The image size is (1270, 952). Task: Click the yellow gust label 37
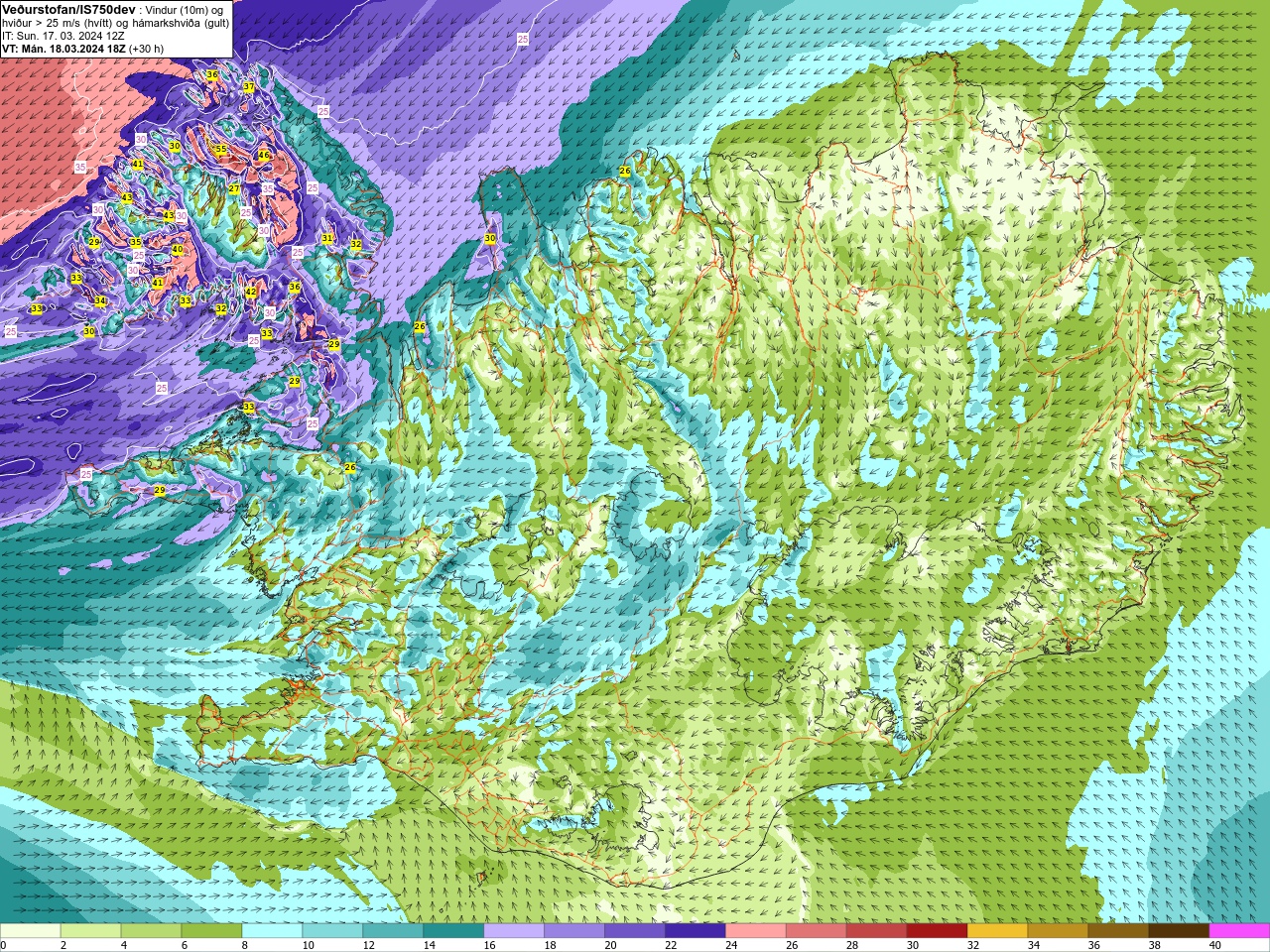[x=249, y=87]
